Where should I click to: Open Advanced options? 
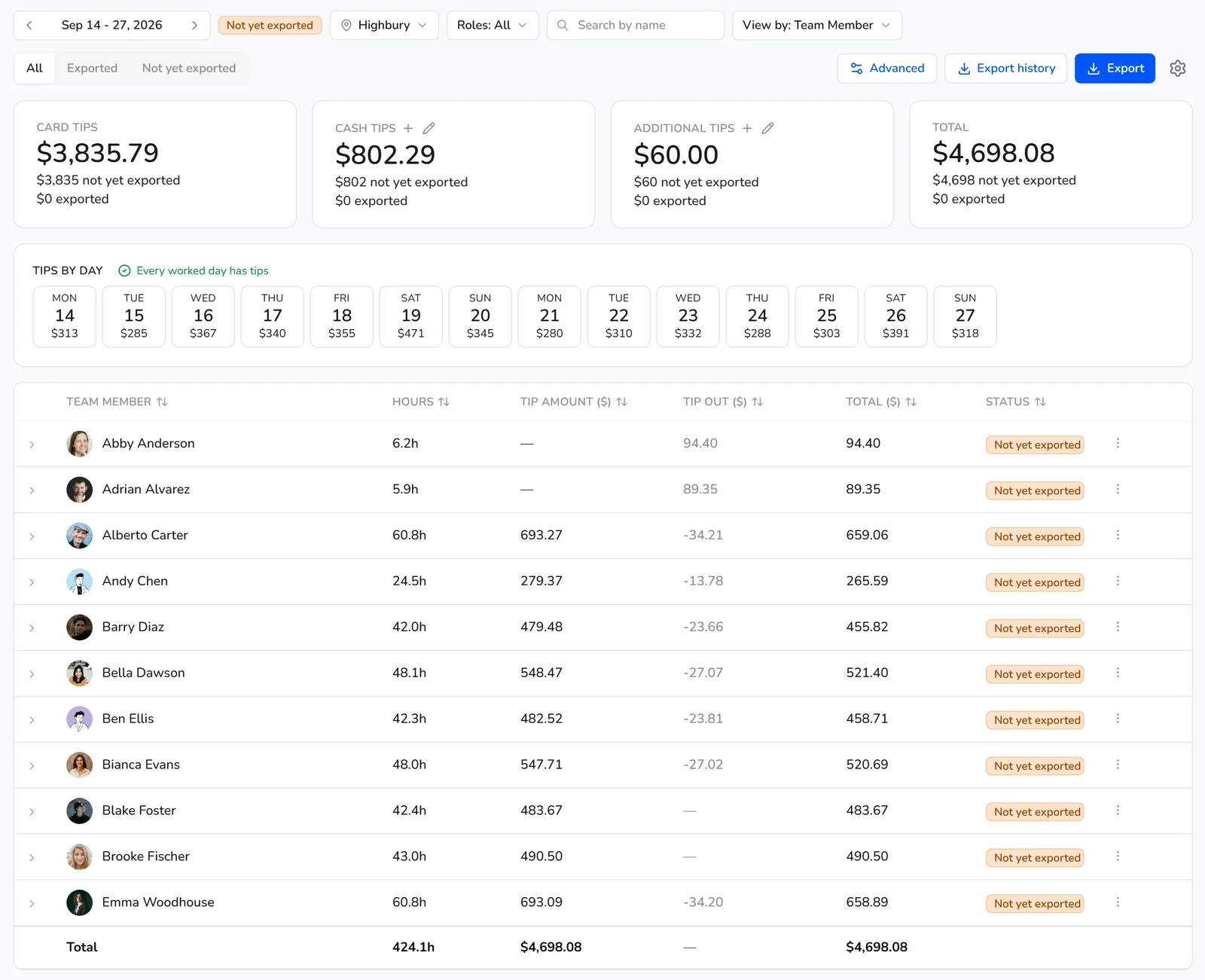(886, 69)
